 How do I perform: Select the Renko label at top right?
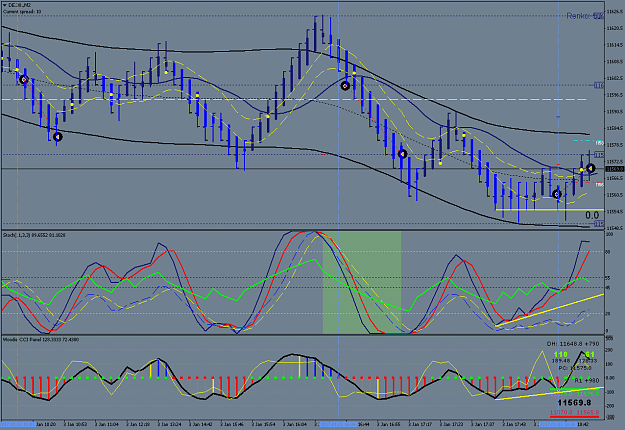pyautogui.click(x=584, y=16)
